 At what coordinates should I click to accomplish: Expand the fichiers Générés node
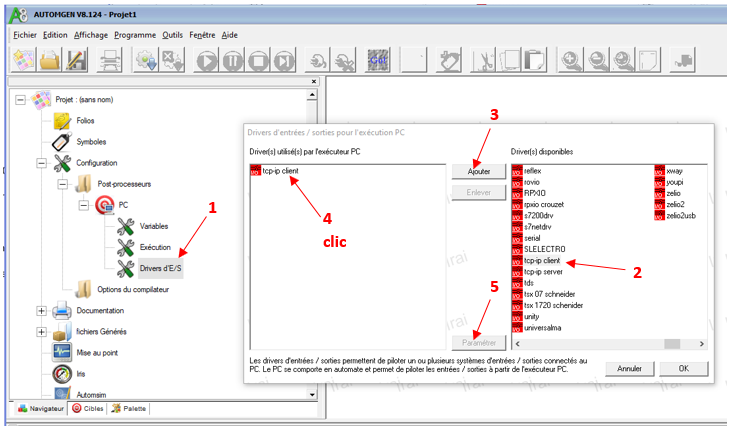click(x=41, y=331)
